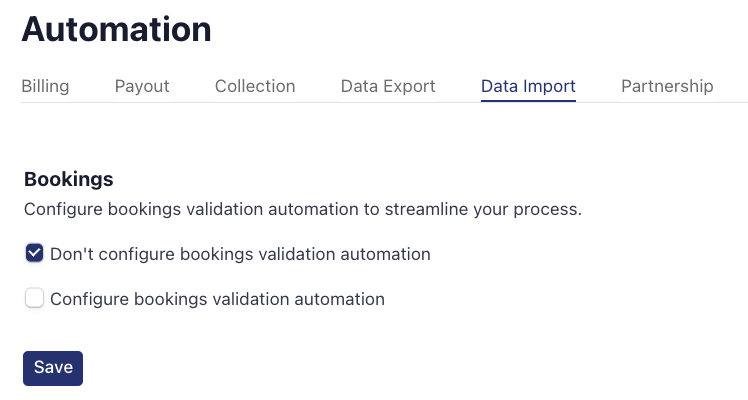Select the Data Export tab
The height and width of the screenshot is (400, 748).
[388, 86]
